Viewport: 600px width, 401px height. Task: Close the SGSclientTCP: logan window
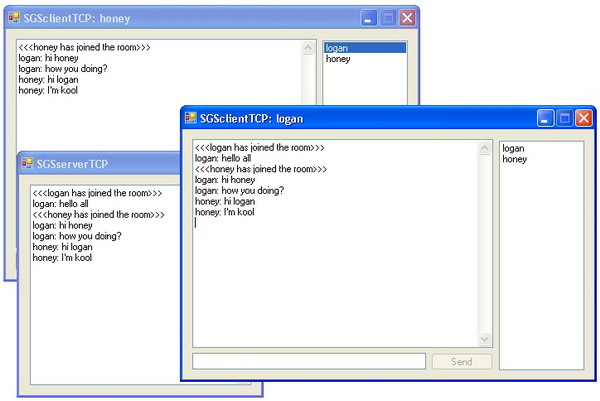click(x=584, y=118)
